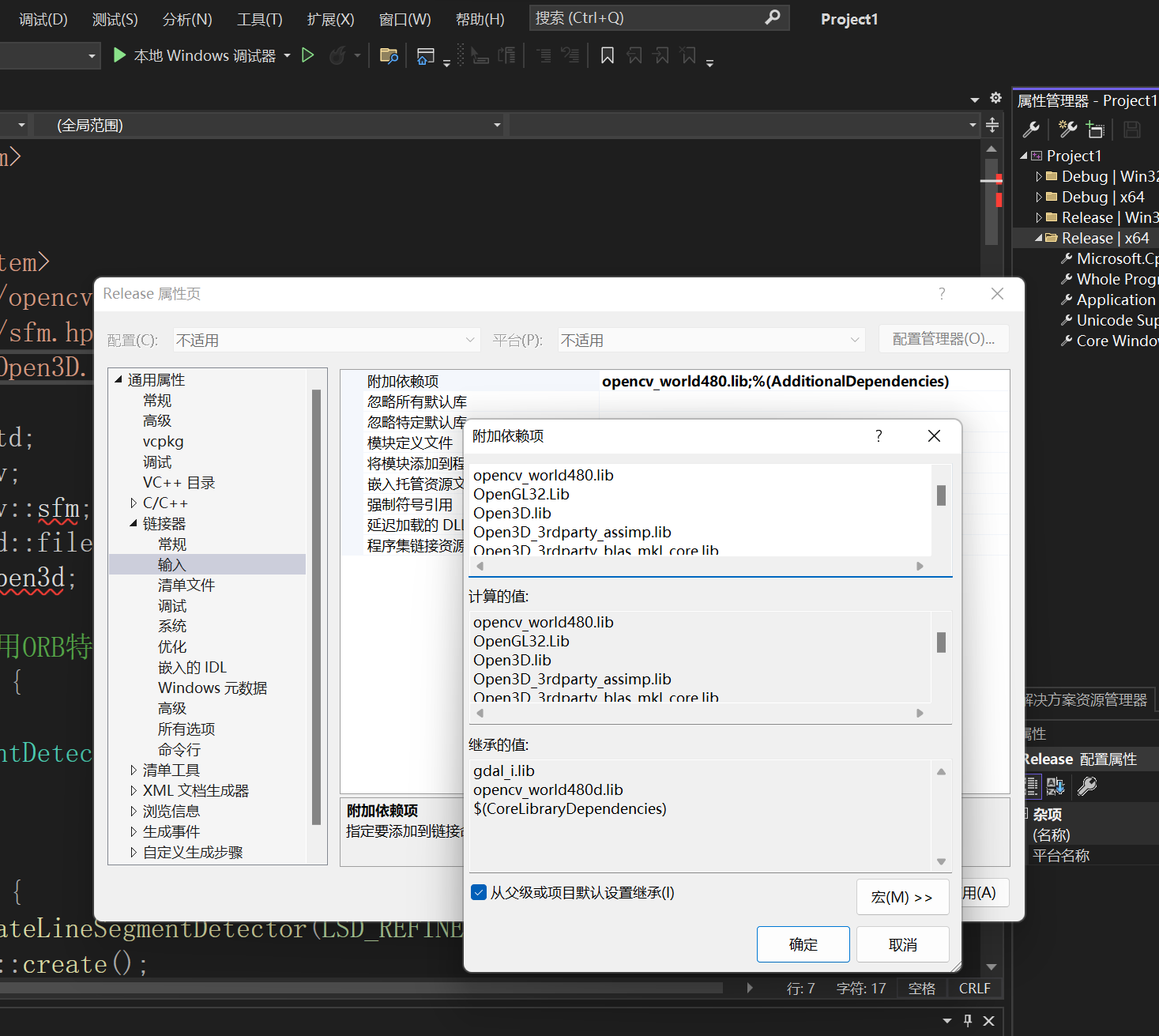This screenshot has height=1036, width=1159.
Task: Add an existing property sheet
Action: pyautogui.click(x=1096, y=129)
